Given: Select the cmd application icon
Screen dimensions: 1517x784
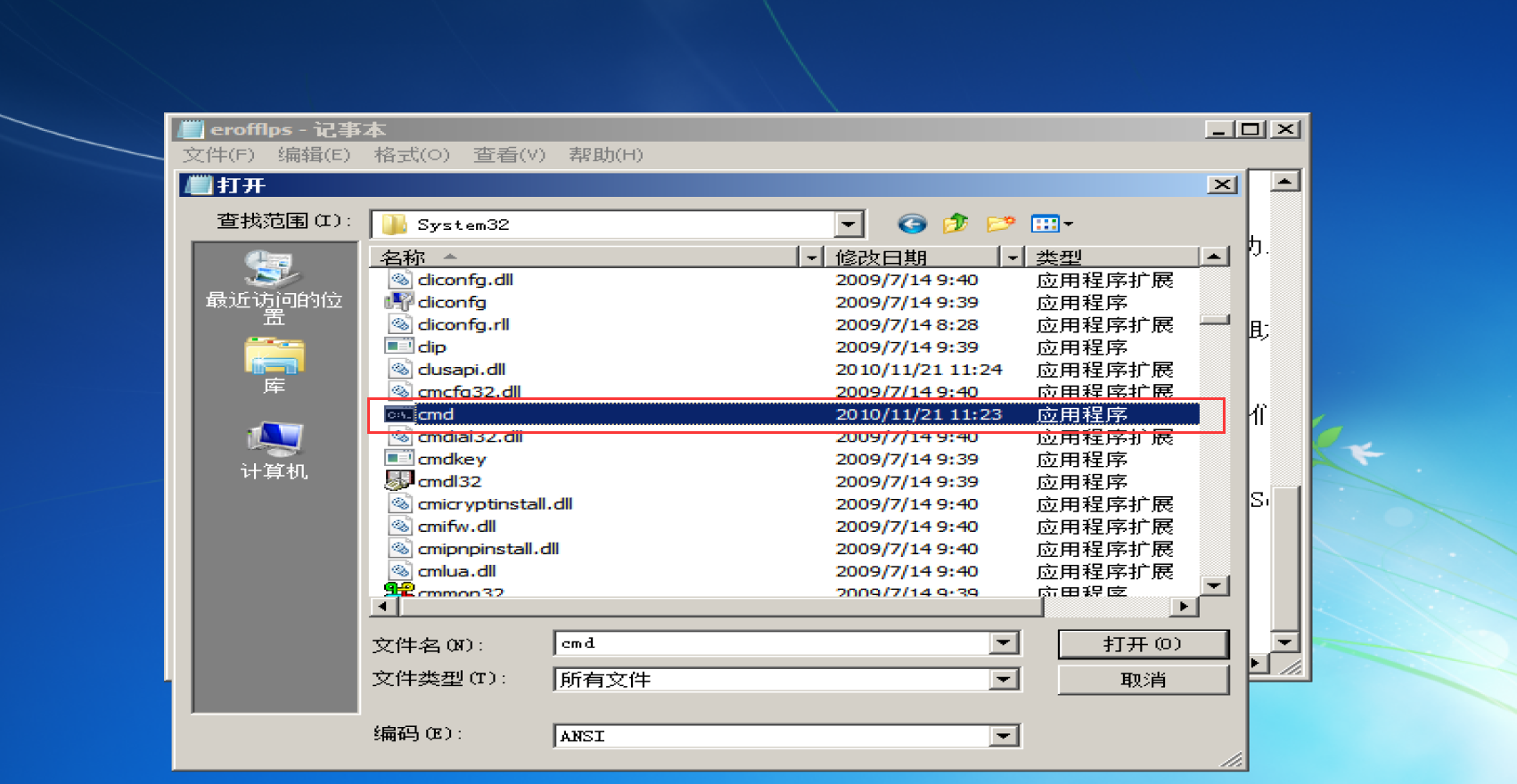Looking at the screenshot, I should tap(399, 414).
